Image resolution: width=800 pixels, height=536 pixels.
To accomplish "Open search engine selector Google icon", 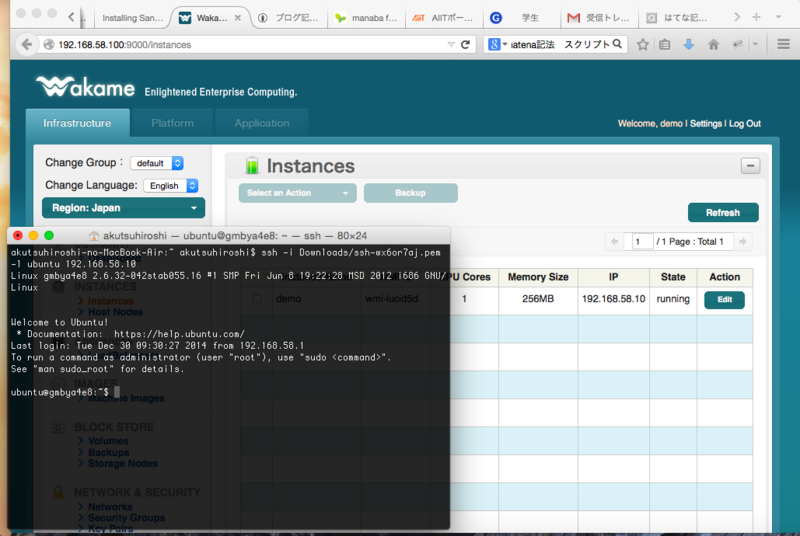I will pyautogui.click(x=497, y=44).
